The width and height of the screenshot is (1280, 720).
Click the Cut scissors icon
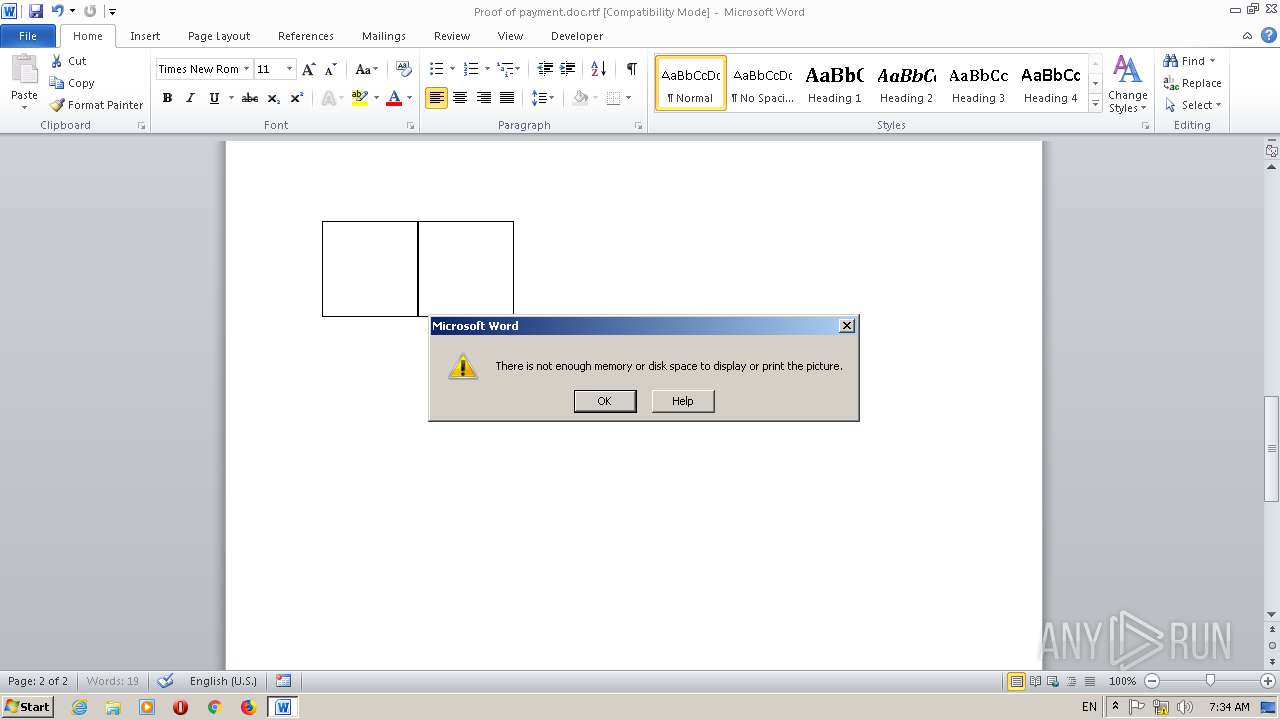point(57,61)
